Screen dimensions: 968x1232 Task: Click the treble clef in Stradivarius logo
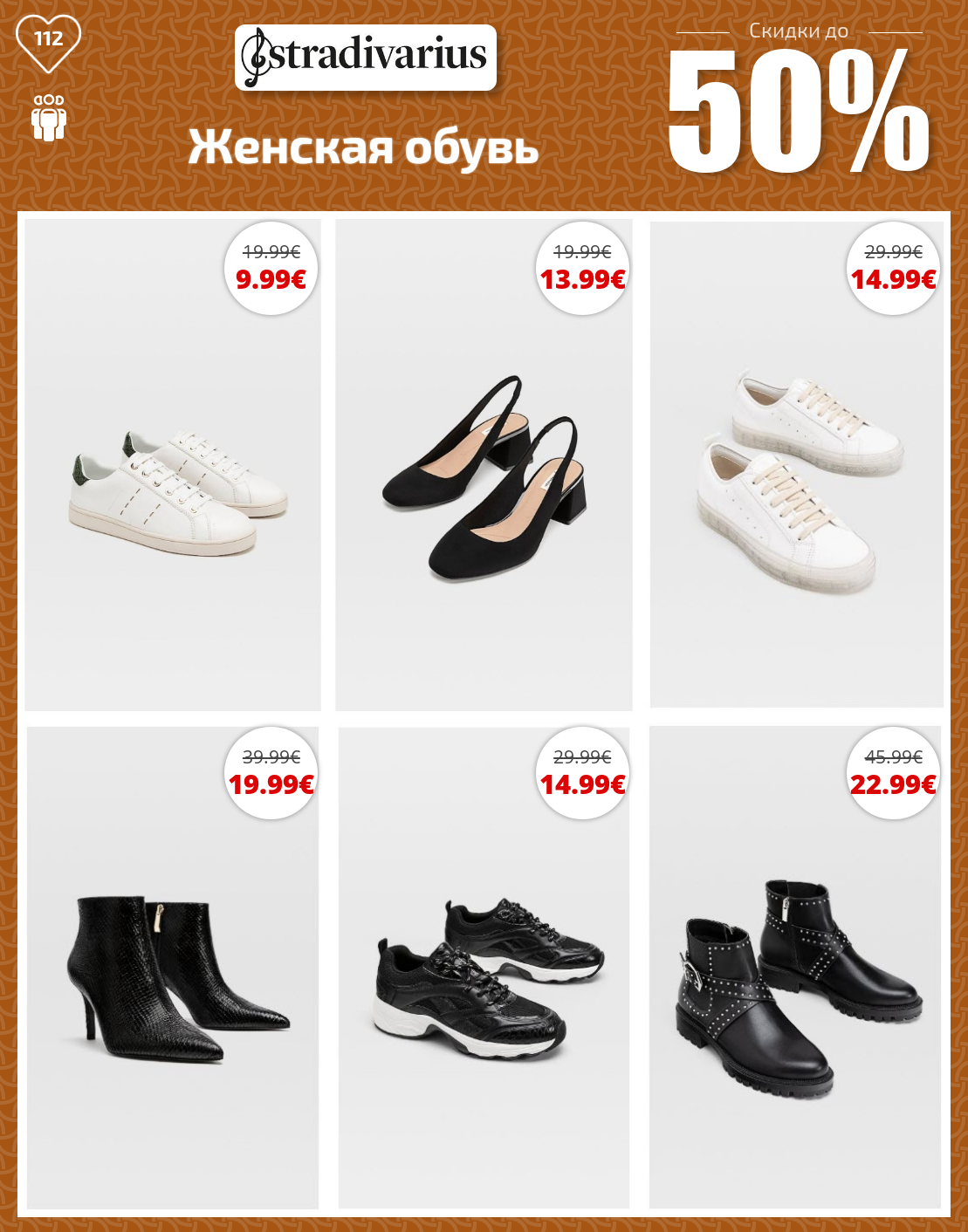(x=256, y=58)
